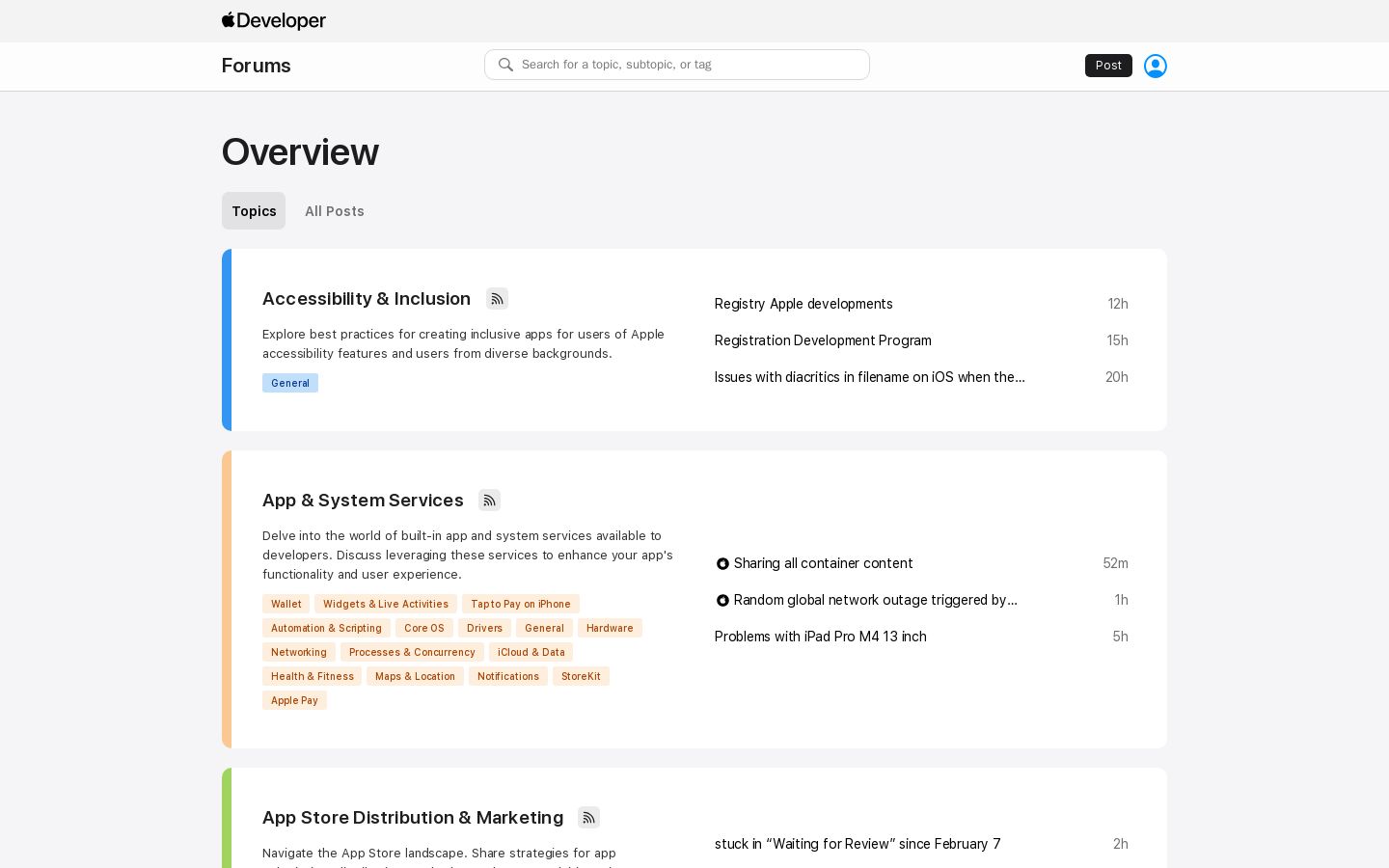Image resolution: width=1389 pixels, height=868 pixels.
Task: Open post stuck in Waiting for Review
Action: pos(858,844)
